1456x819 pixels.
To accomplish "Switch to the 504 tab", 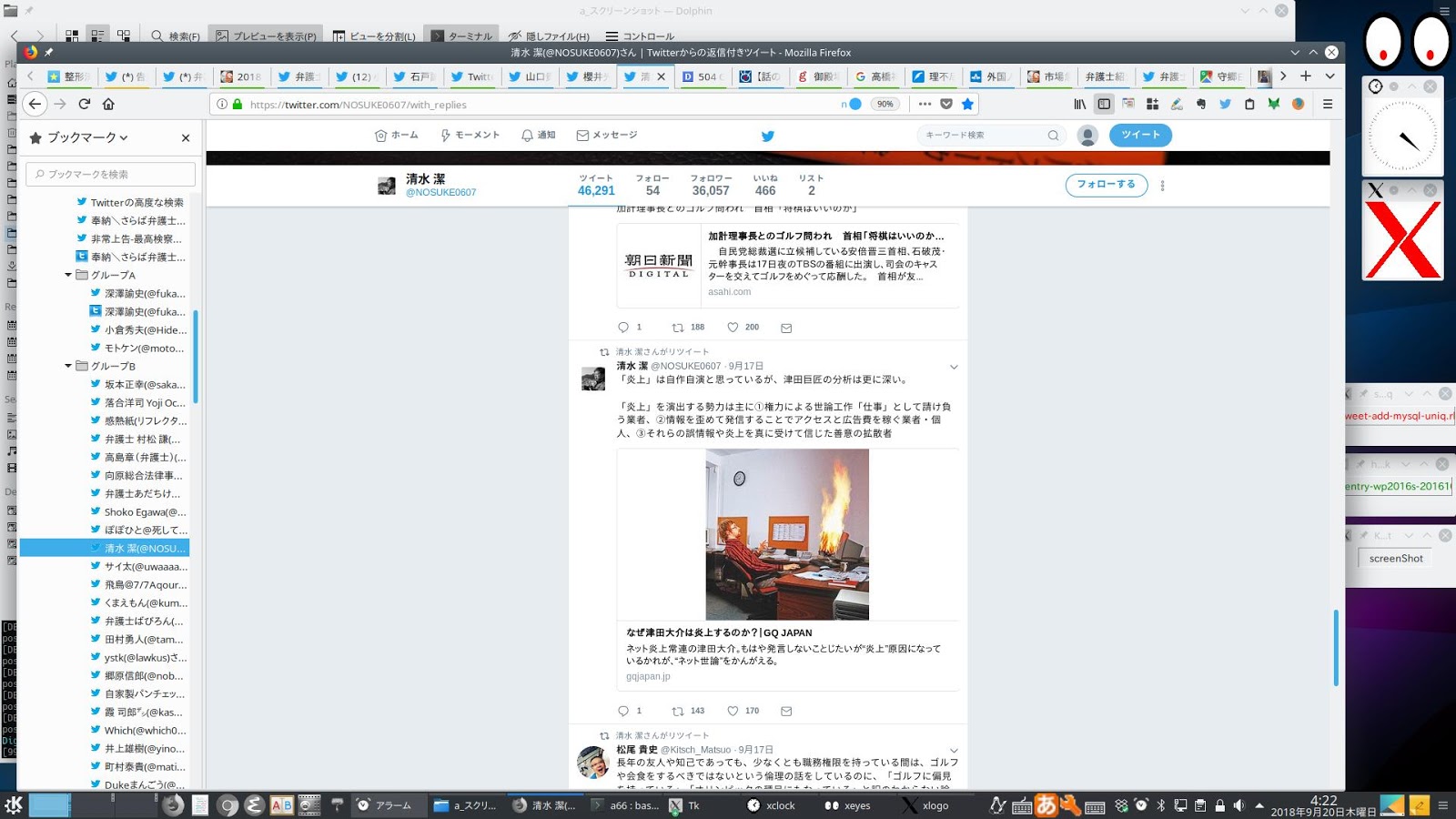I will tap(703, 76).
